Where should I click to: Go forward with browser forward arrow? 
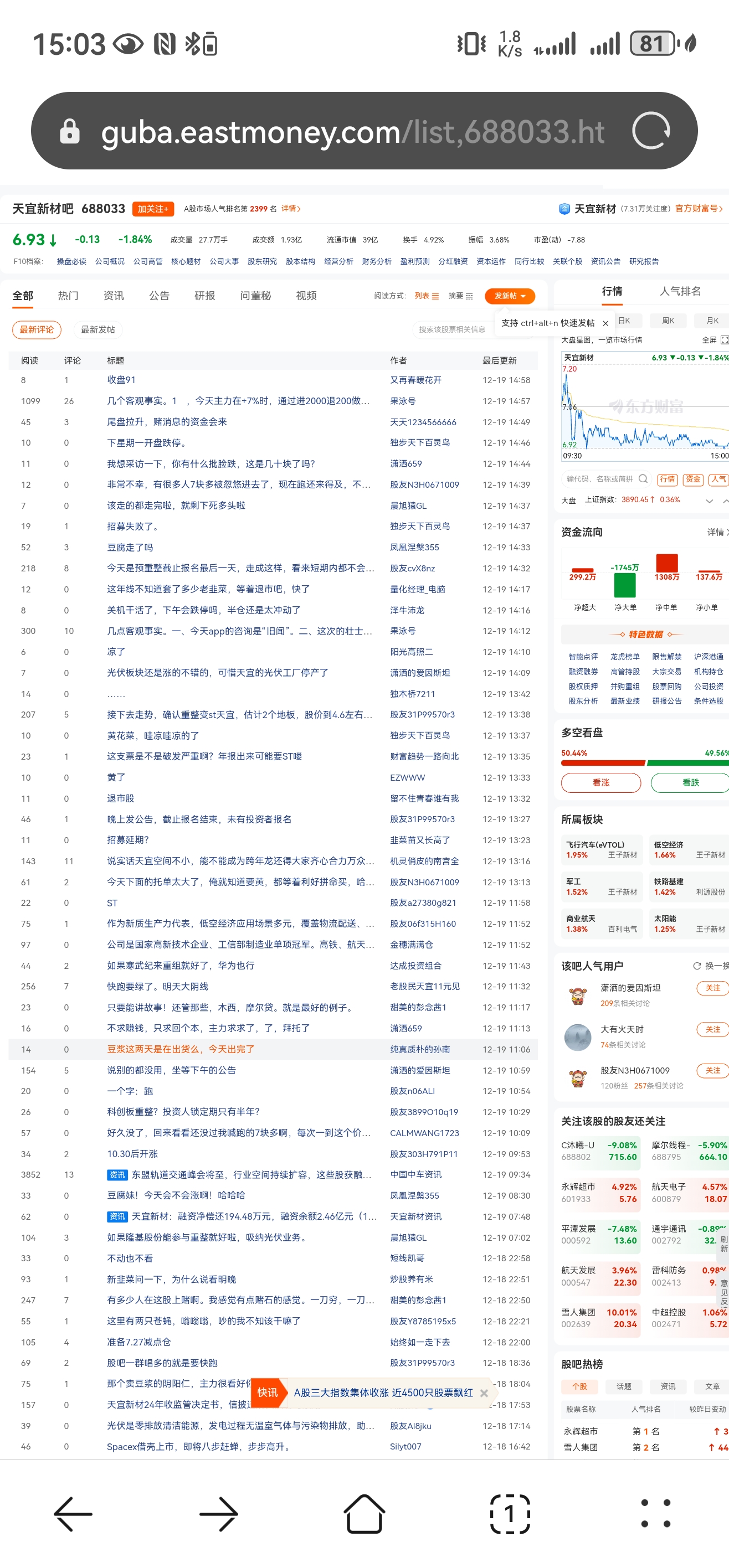click(219, 1514)
